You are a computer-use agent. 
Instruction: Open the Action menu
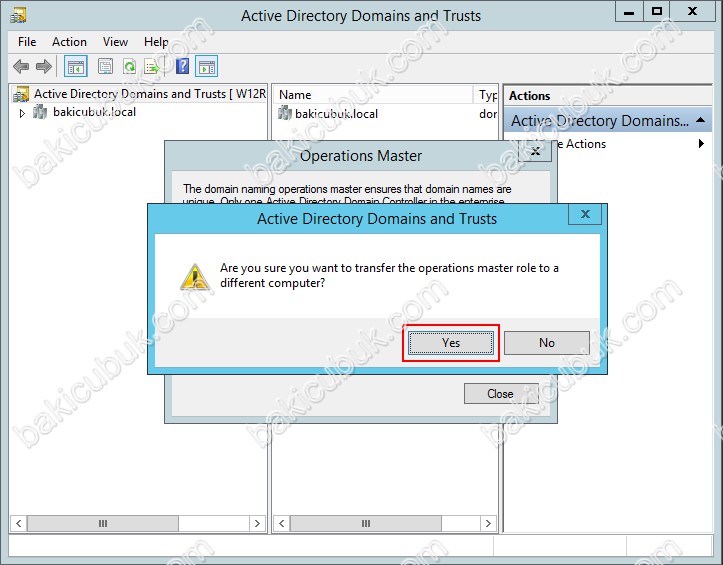(69, 42)
